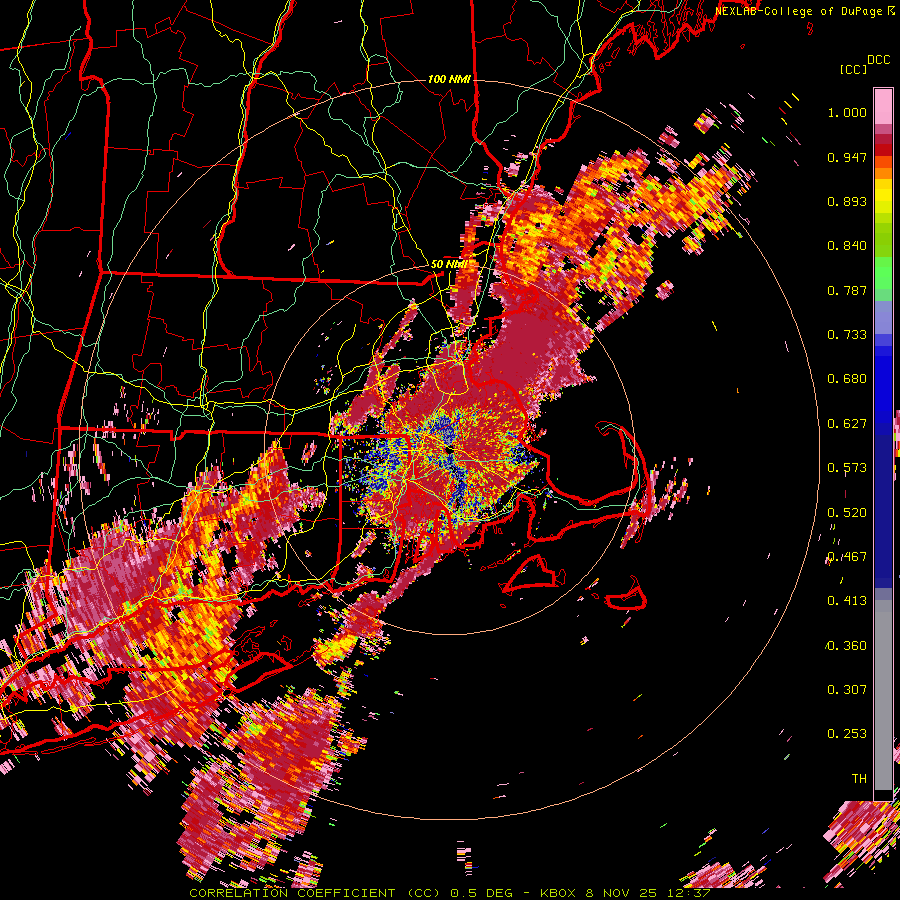
Task: Pick the gray segment of the color bar
Action: 883,695
